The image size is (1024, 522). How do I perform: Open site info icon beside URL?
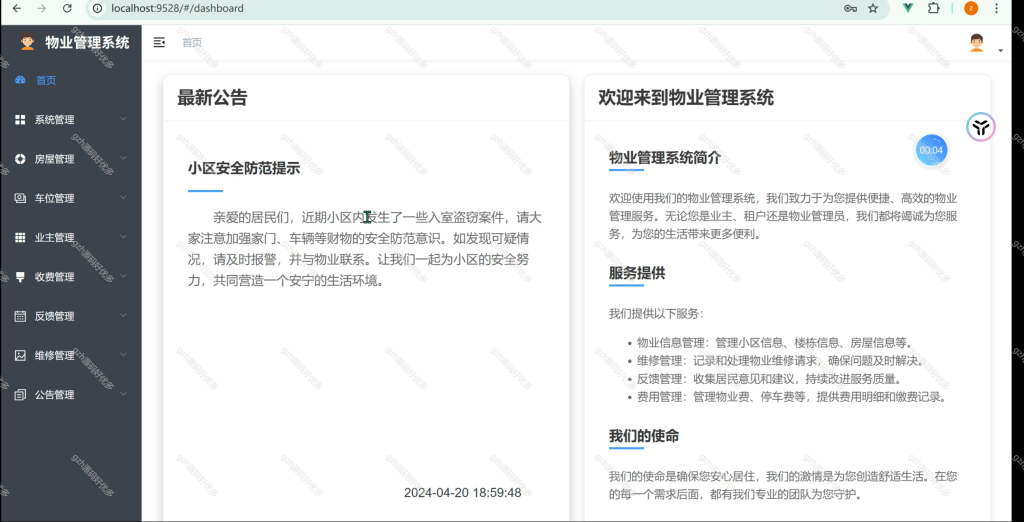click(x=98, y=8)
